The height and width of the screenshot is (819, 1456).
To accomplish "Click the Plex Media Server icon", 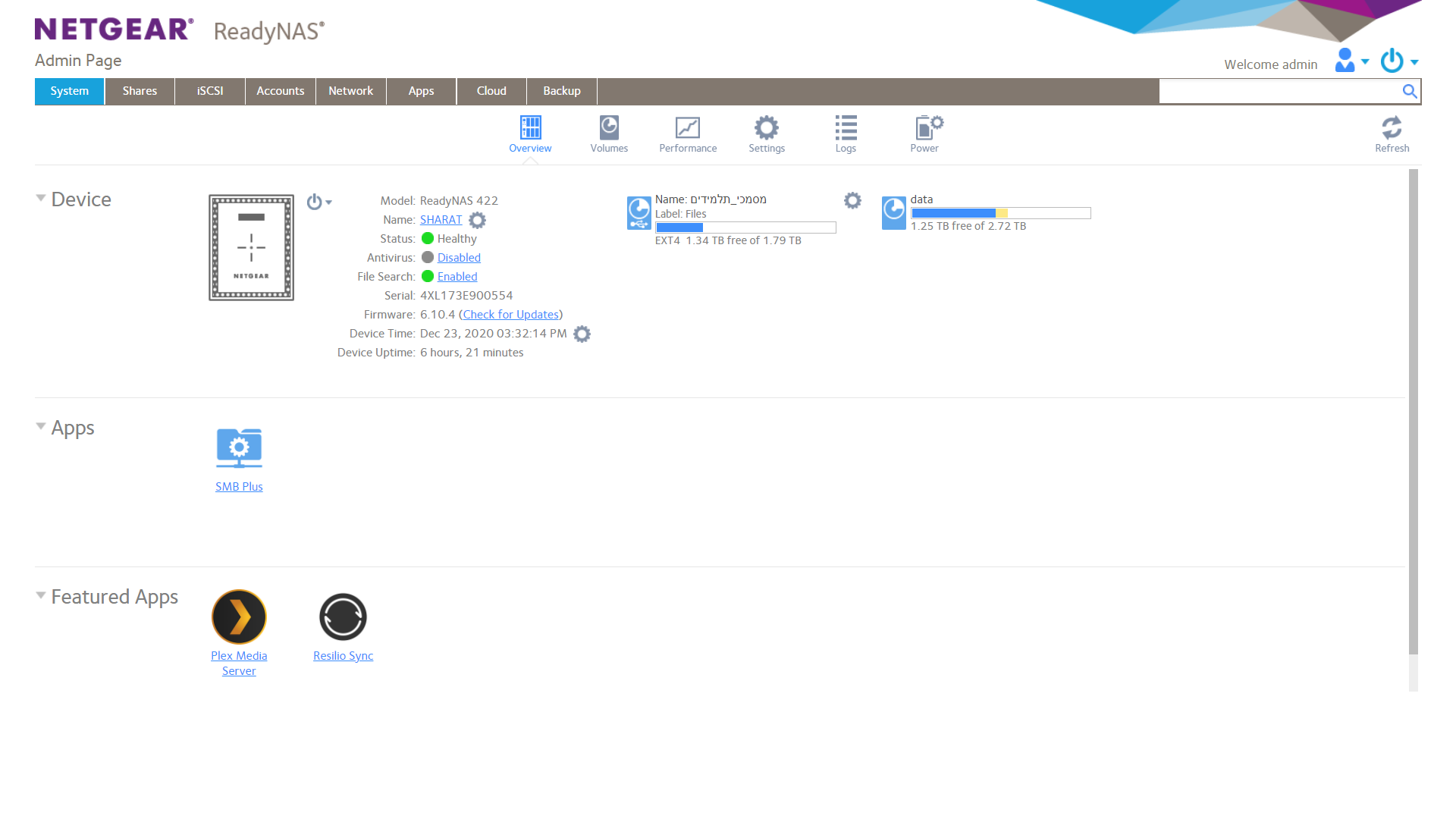I will [x=239, y=617].
